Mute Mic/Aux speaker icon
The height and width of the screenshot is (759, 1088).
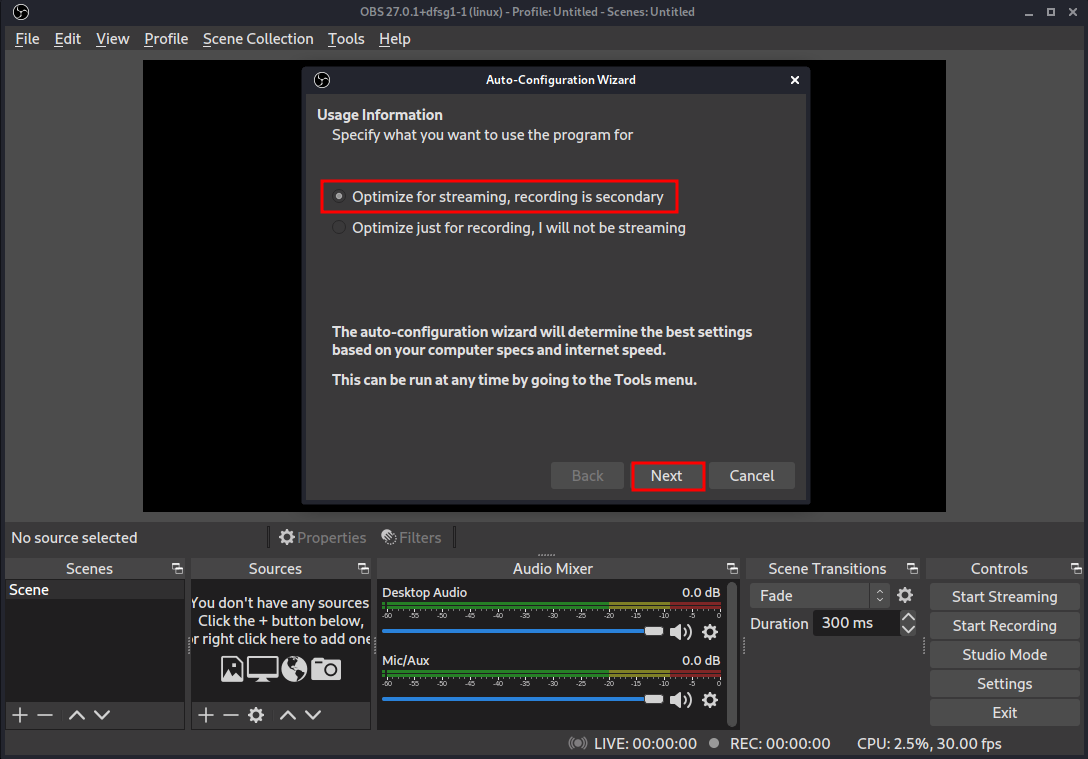681,700
